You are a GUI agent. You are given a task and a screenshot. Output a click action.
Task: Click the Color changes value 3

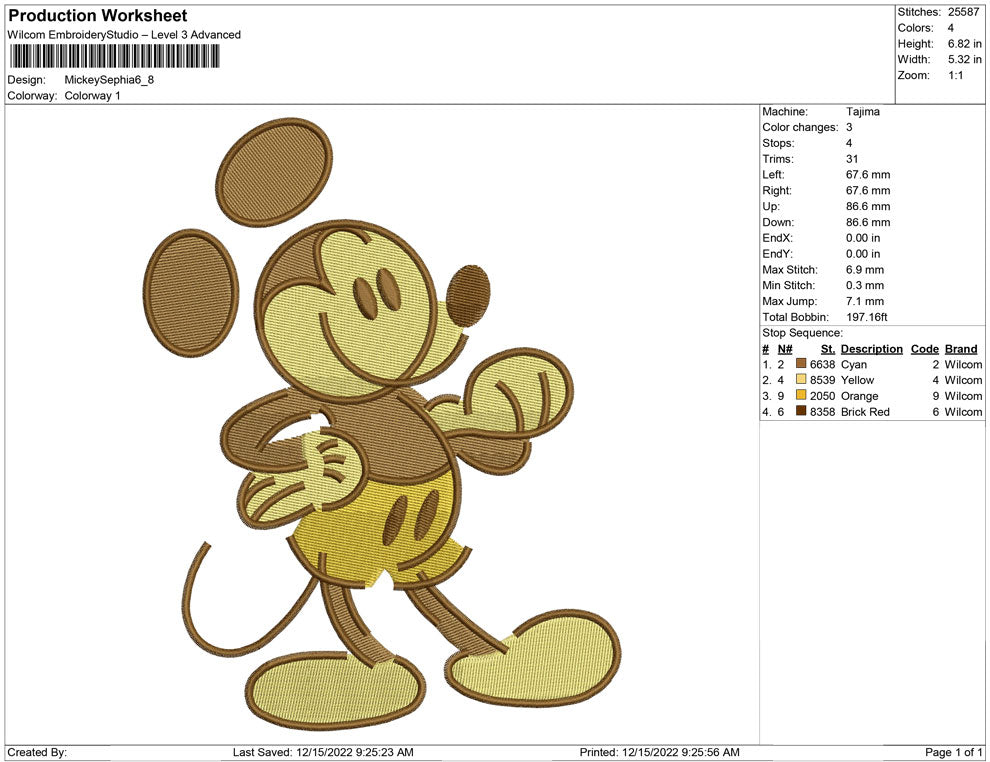pyautogui.click(x=849, y=127)
